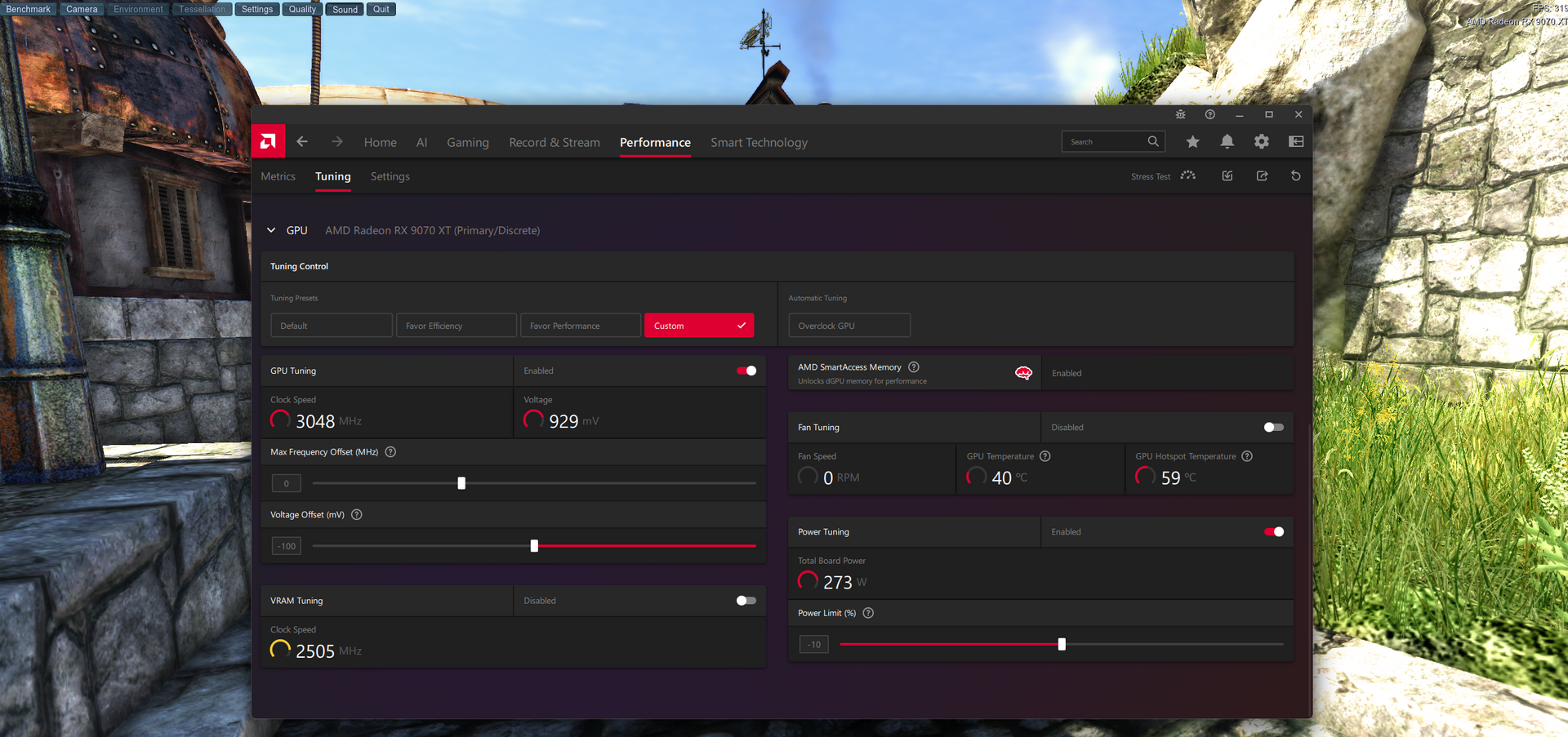This screenshot has height=737, width=1568.
Task: Open the Quality menu in the game window
Action: pyautogui.click(x=302, y=9)
